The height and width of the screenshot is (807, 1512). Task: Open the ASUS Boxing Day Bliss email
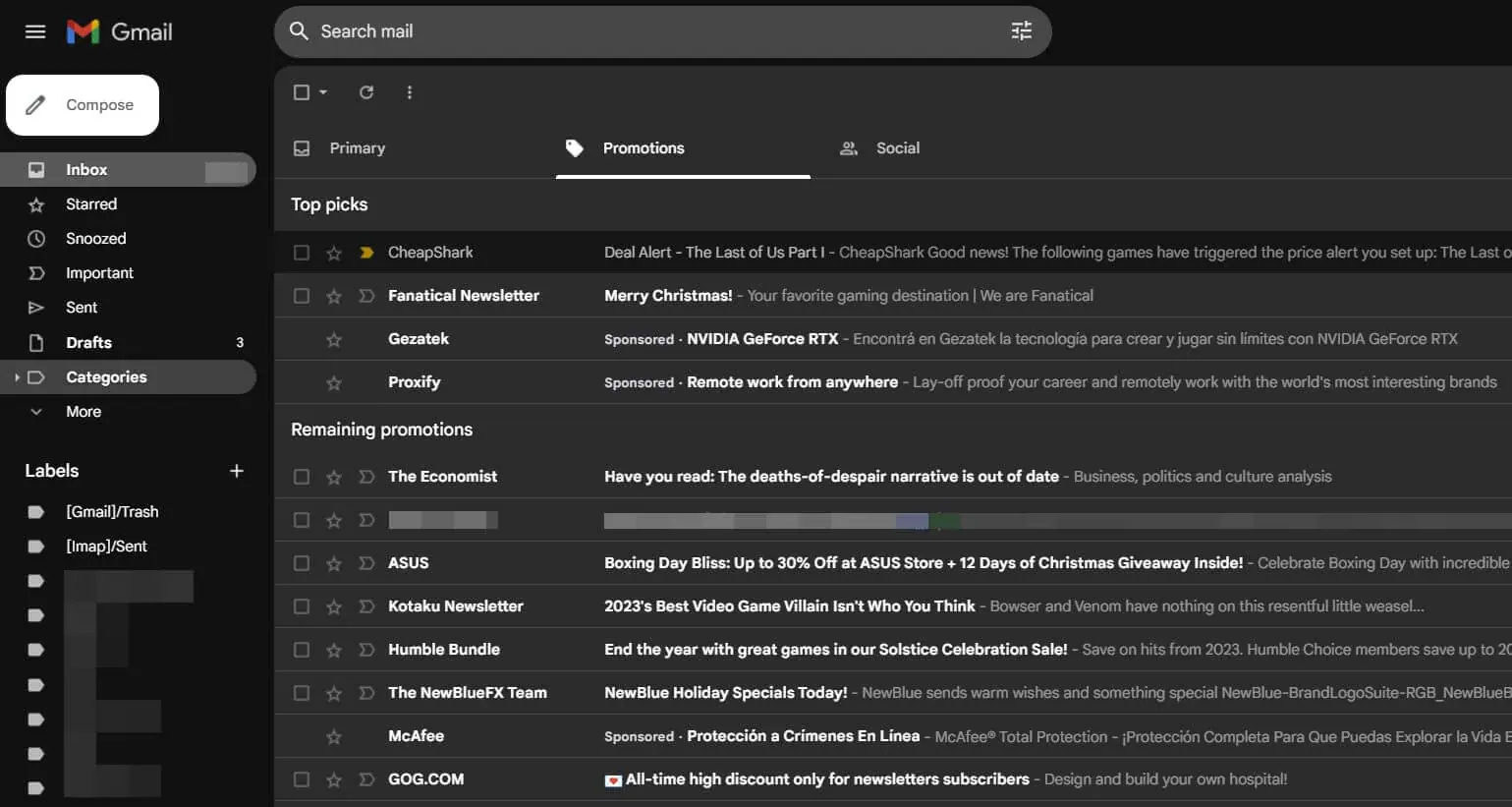pyautogui.click(x=893, y=563)
